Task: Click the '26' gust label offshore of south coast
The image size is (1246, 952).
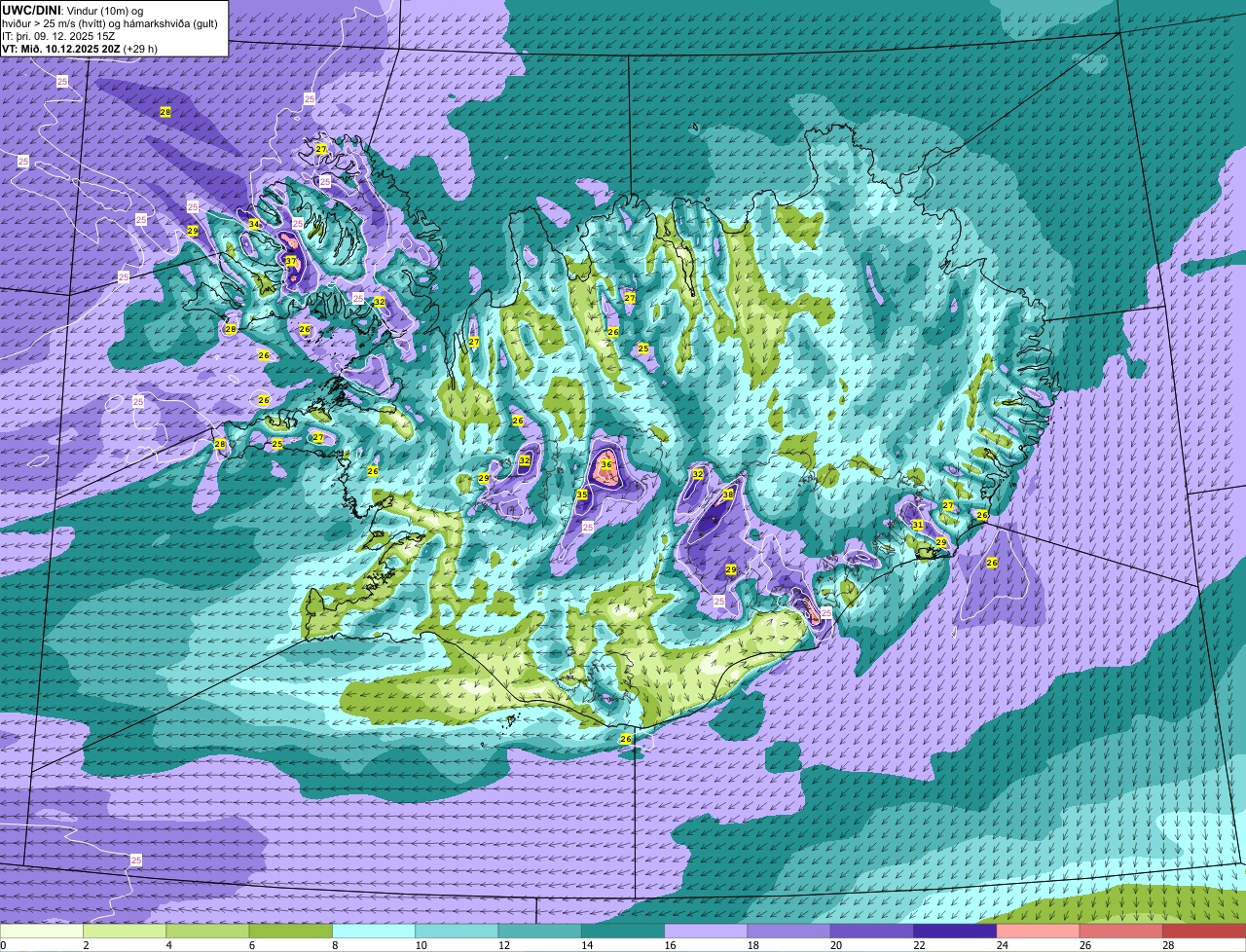Action: point(626,739)
